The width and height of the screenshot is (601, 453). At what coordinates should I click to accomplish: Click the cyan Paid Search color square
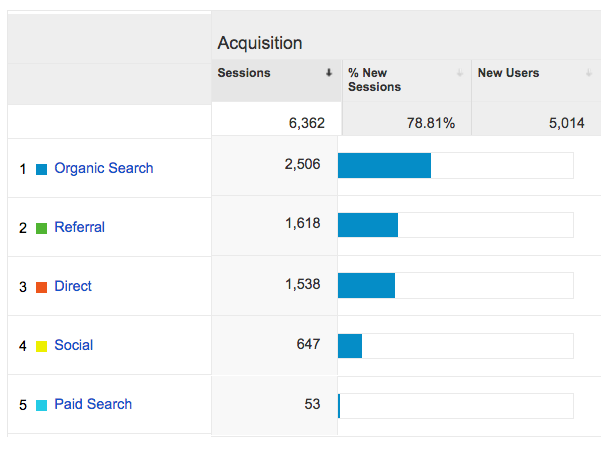pos(42,405)
